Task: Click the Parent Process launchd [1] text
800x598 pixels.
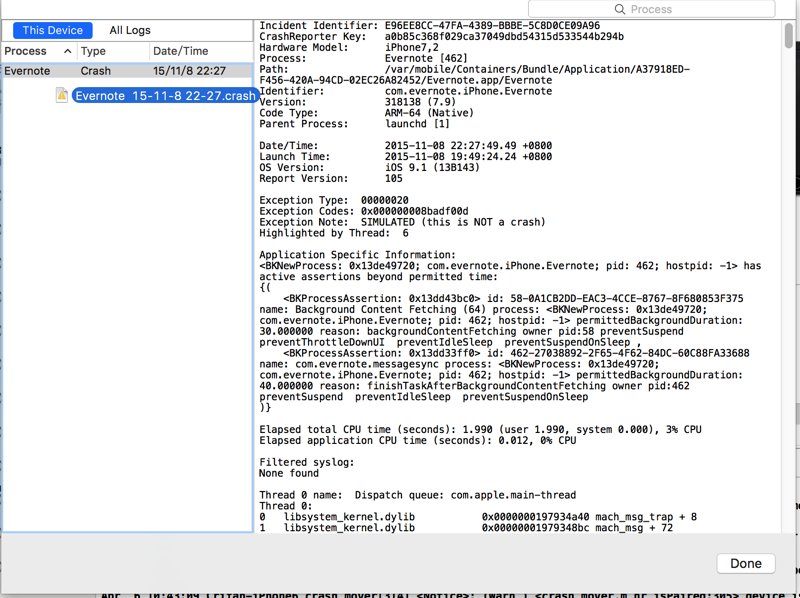Action: (354, 124)
